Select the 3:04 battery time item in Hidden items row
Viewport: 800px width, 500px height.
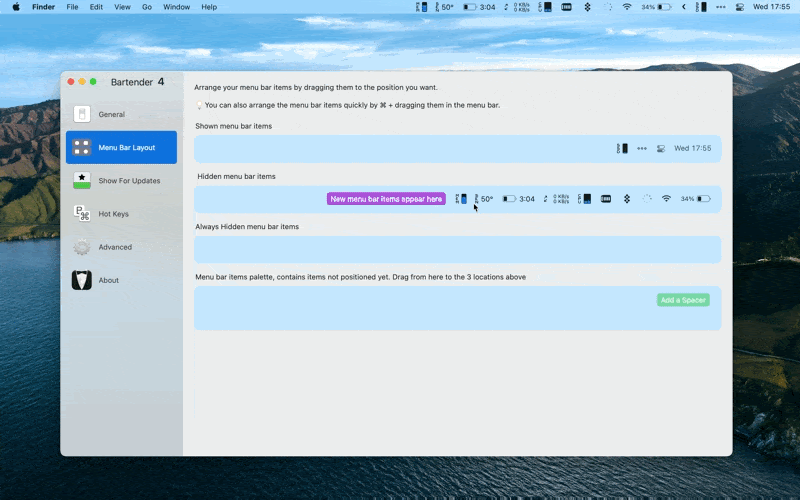tap(519, 199)
